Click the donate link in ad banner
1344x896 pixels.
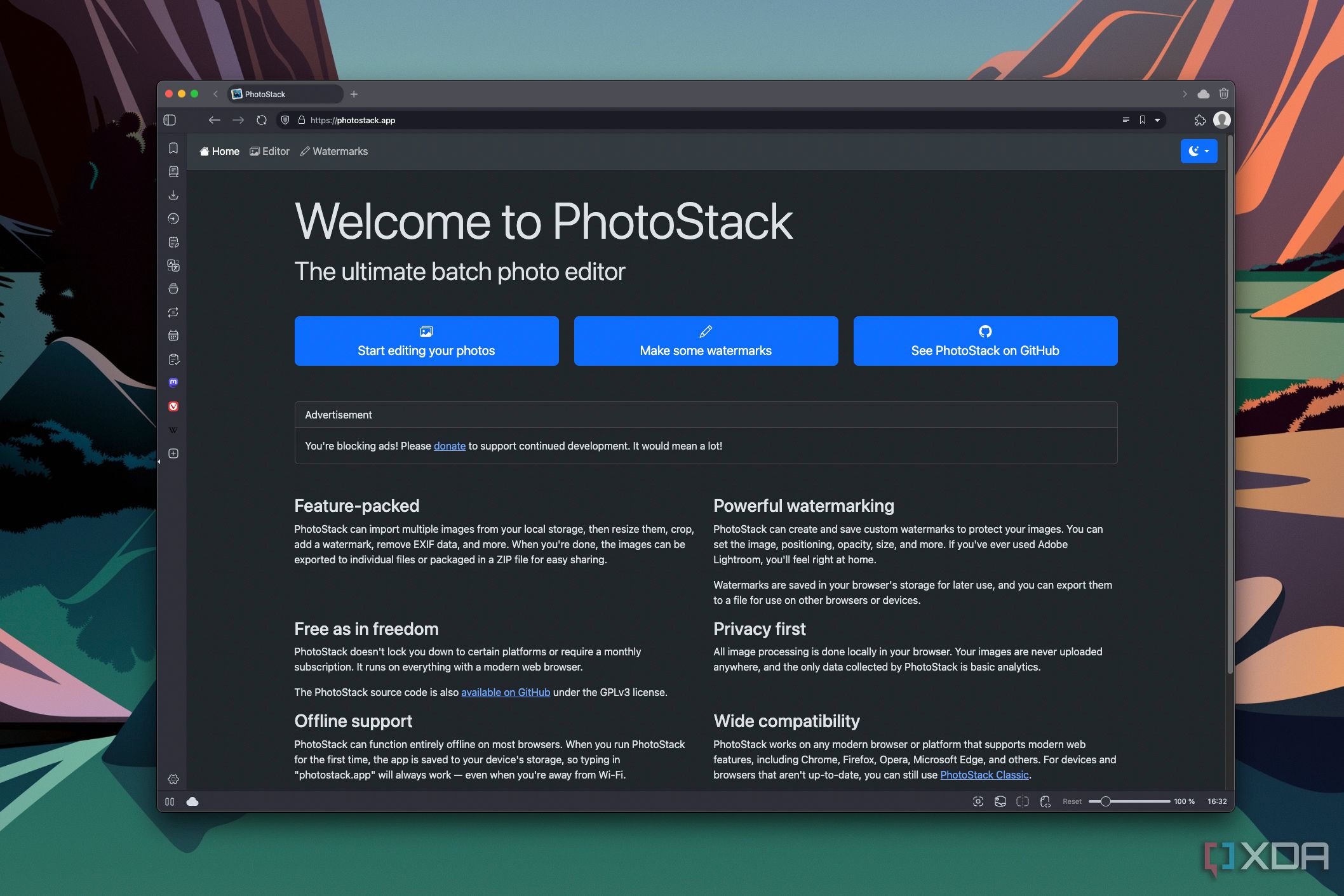click(x=449, y=445)
